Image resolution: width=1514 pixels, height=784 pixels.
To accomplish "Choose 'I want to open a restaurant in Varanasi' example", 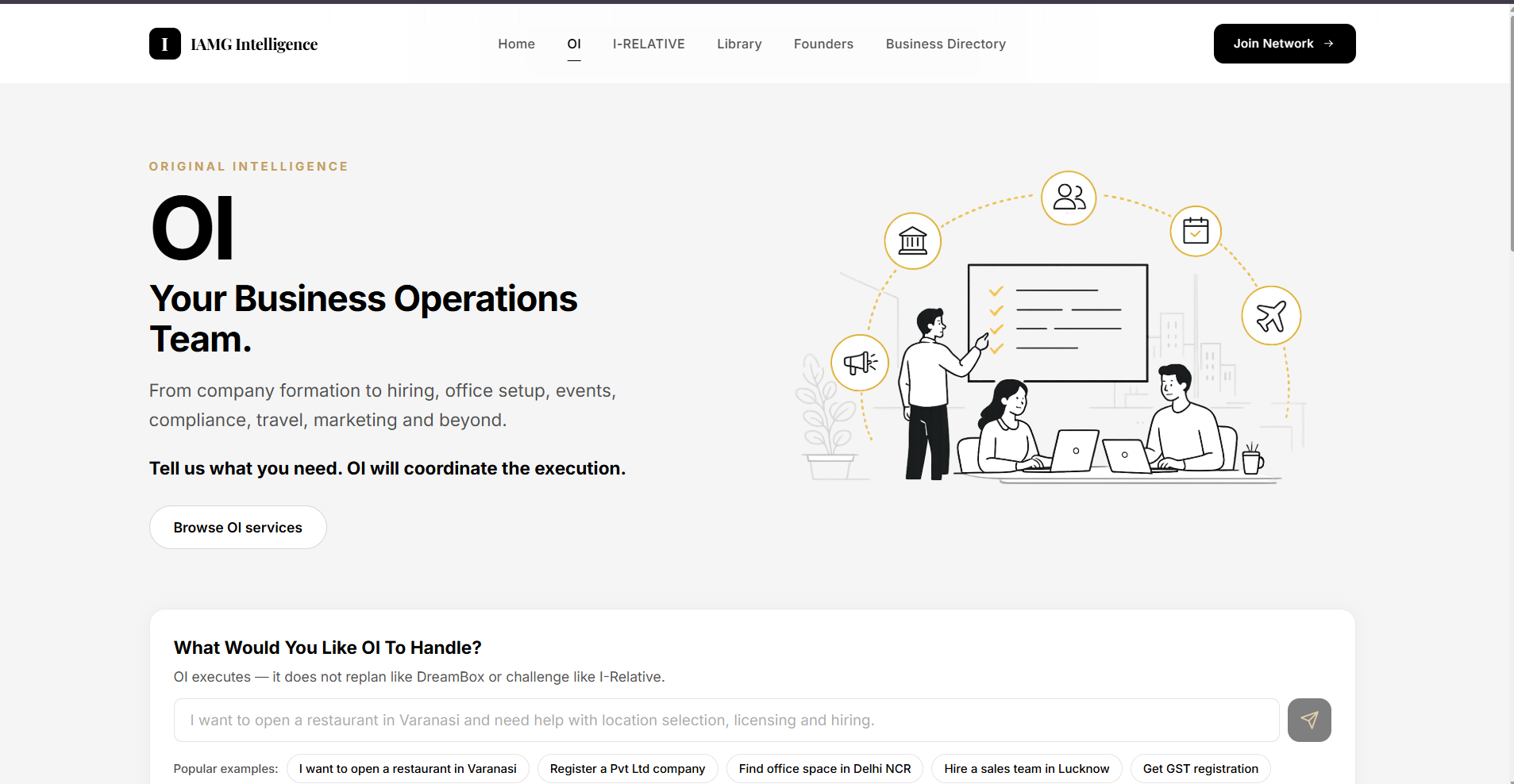I will click(408, 769).
